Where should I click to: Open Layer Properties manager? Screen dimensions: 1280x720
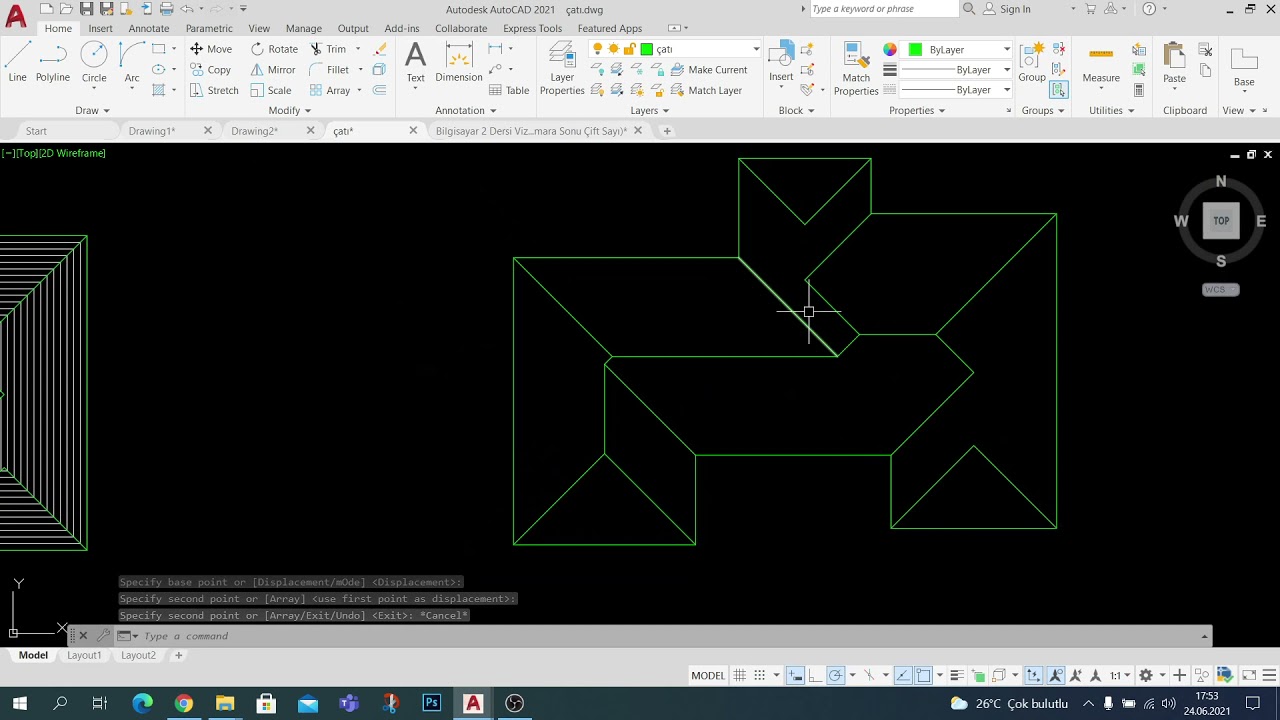(x=562, y=68)
